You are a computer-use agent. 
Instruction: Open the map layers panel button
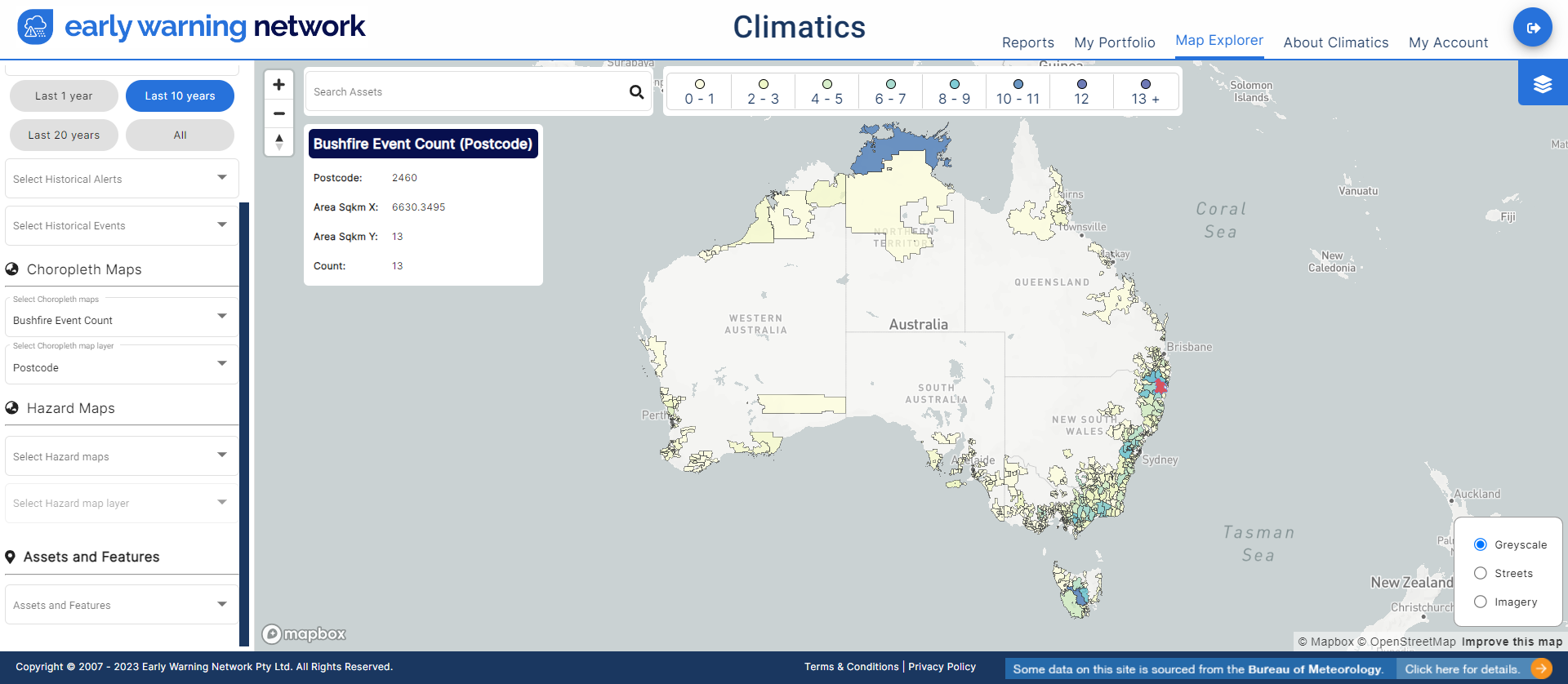(1543, 84)
